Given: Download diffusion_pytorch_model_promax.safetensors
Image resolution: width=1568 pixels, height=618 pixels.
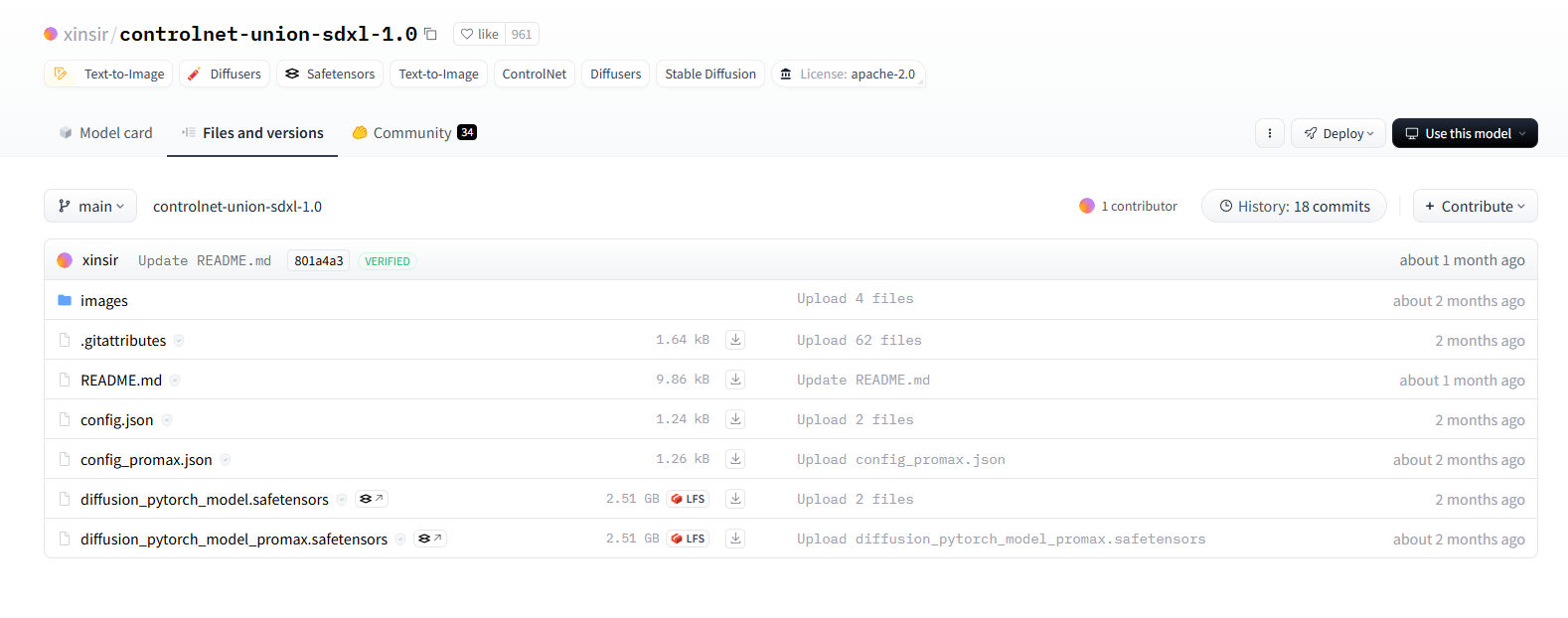Looking at the screenshot, I should [x=735, y=539].
